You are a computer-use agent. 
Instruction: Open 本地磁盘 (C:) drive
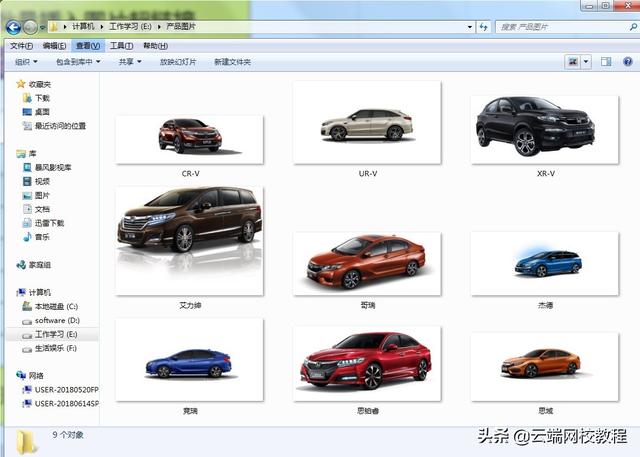(56, 306)
